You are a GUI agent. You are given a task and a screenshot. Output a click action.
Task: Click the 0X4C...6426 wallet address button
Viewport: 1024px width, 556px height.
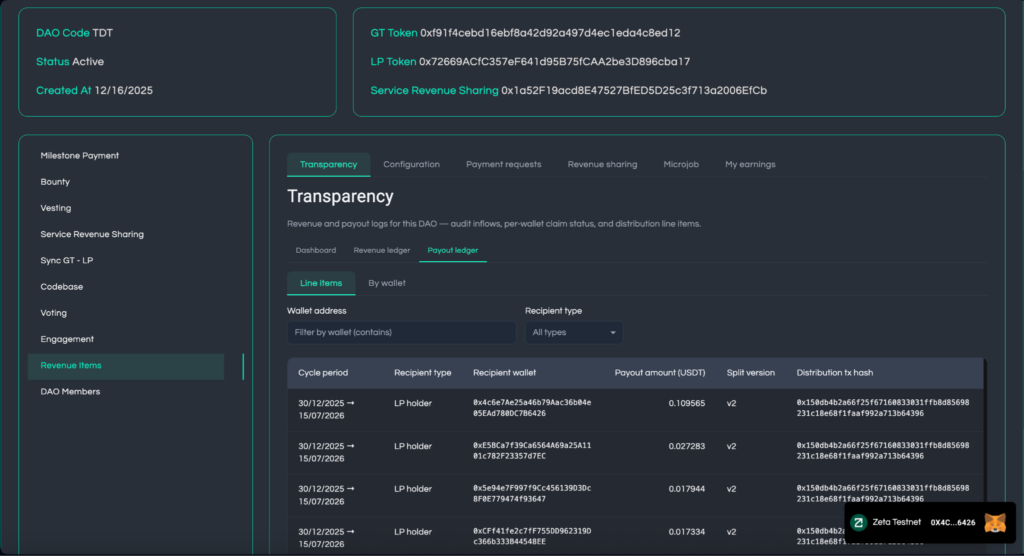point(953,523)
